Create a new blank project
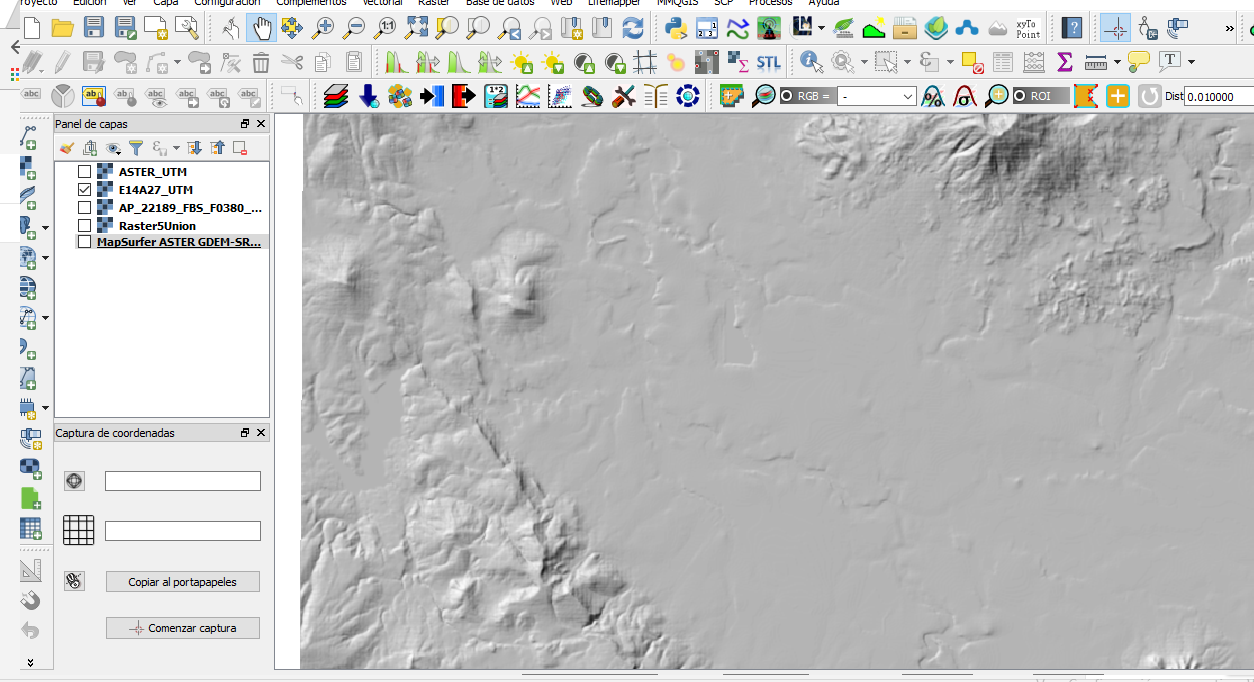The image size is (1254, 682). [32, 28]
